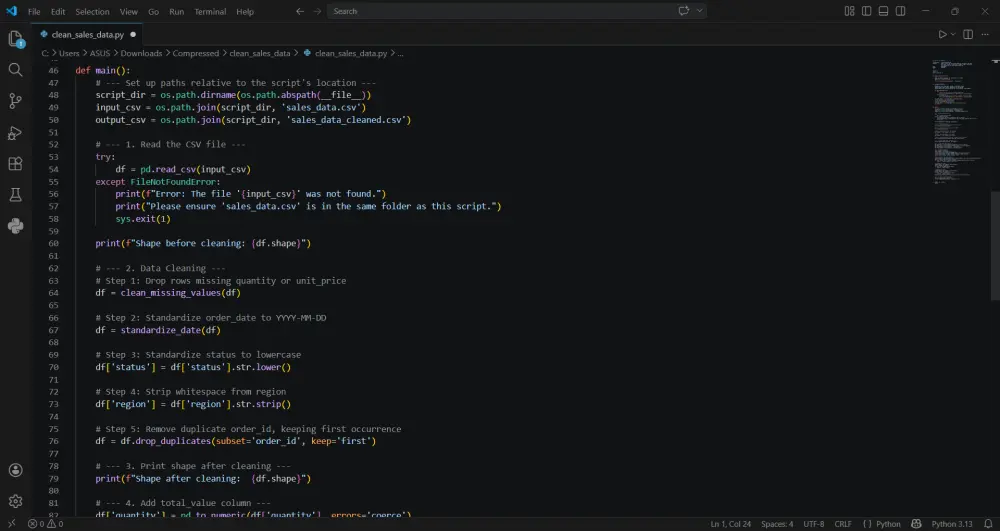Click the code minimap overview

957,121
